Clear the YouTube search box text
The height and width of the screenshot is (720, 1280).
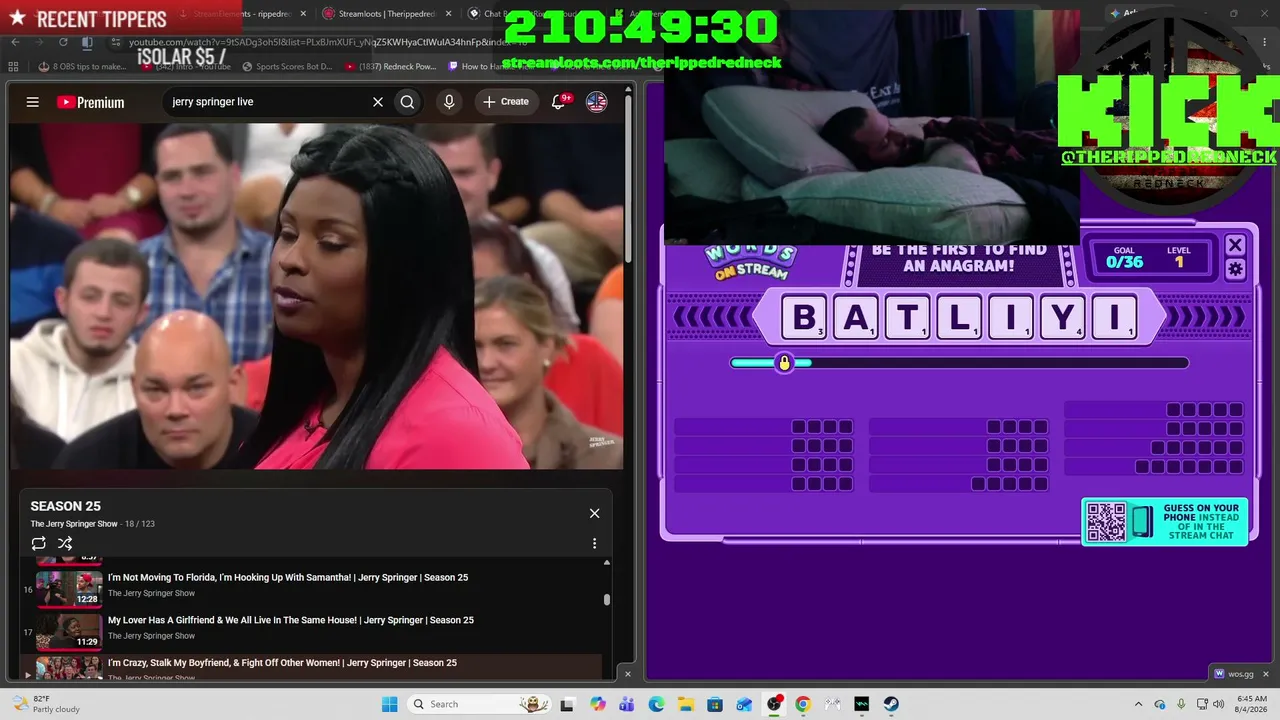[378, 102]
